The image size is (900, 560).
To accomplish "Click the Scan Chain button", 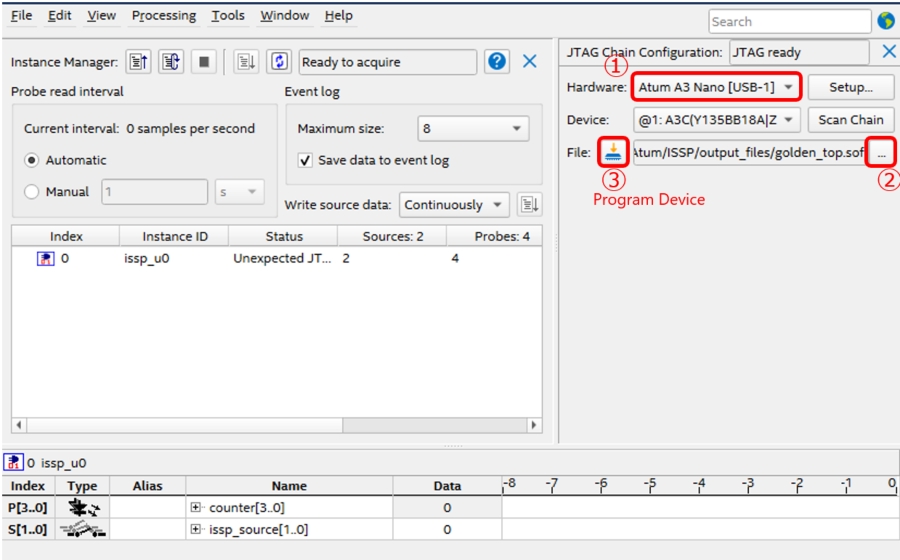I will (850, 120).
